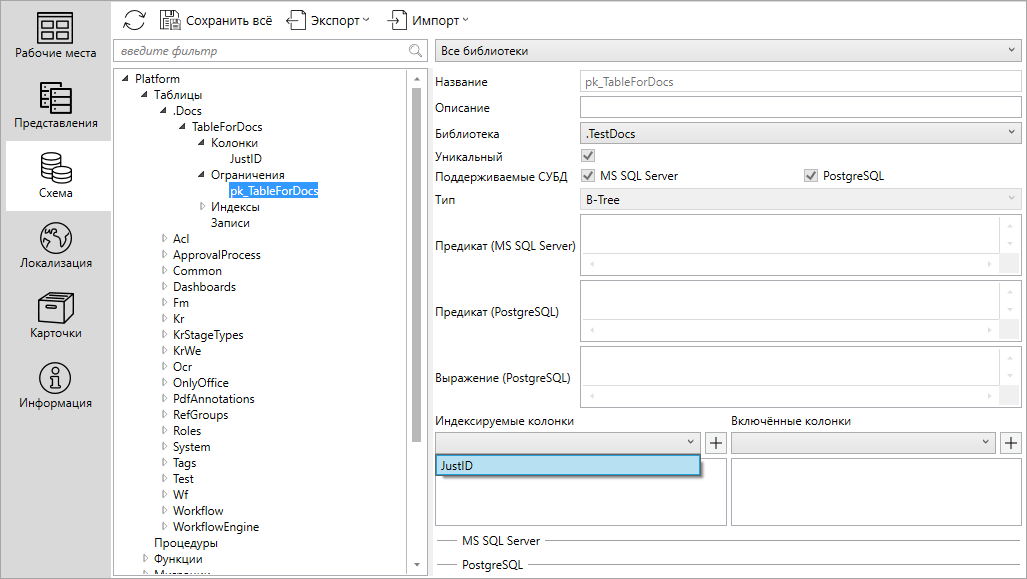
Task: Select JustID from the dropdown list
Action: 567,466
